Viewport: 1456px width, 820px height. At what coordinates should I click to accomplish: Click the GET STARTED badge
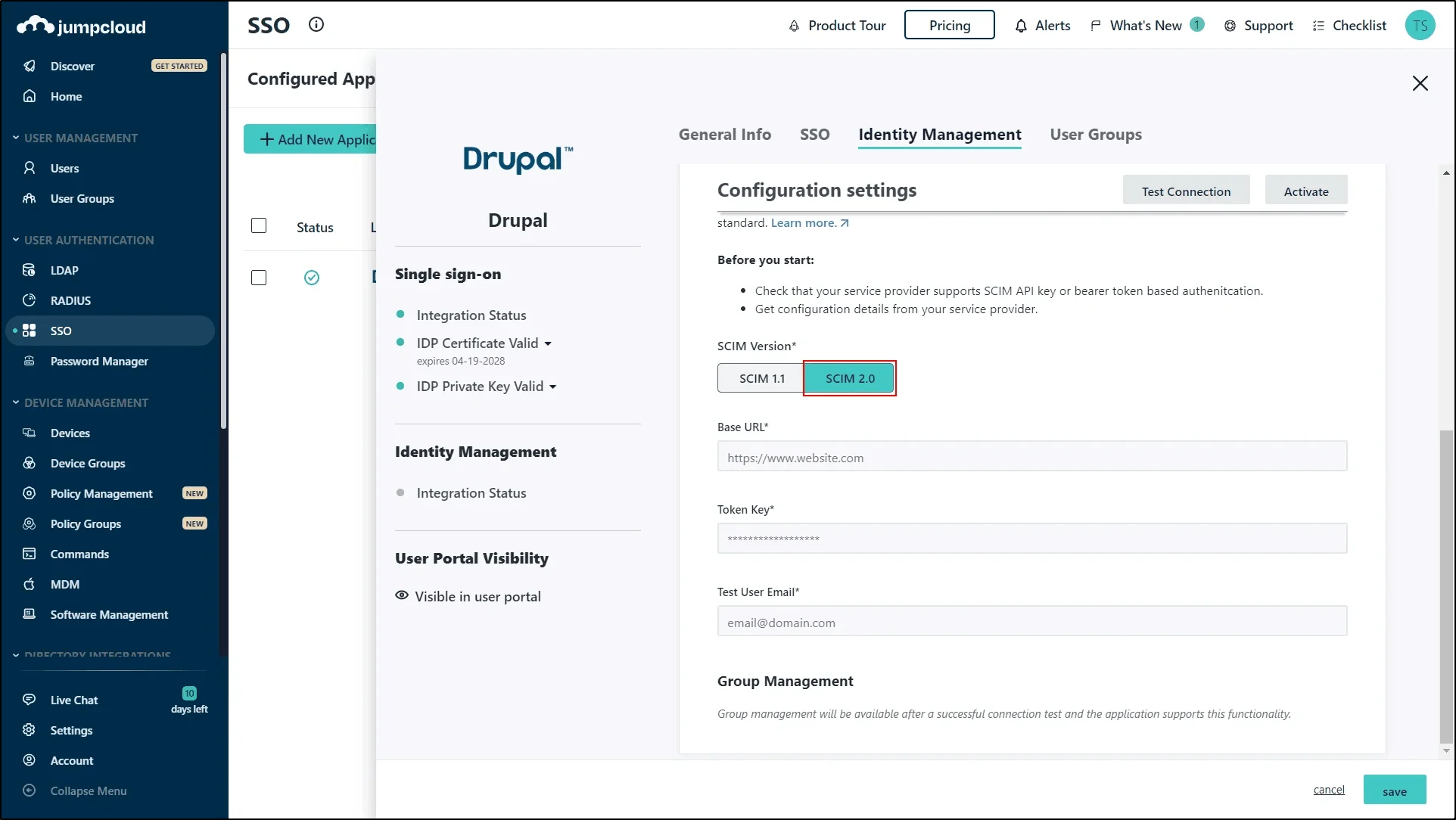pyautogui.click(x=179, y=66)
